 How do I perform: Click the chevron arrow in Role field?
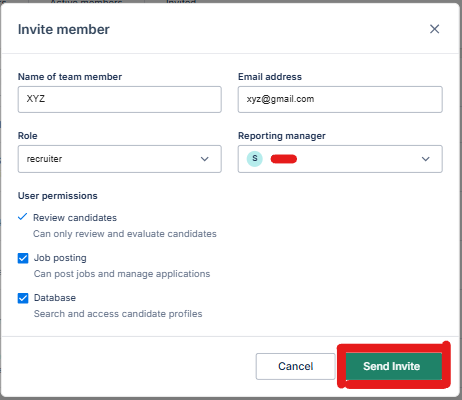tap(205, 159)
